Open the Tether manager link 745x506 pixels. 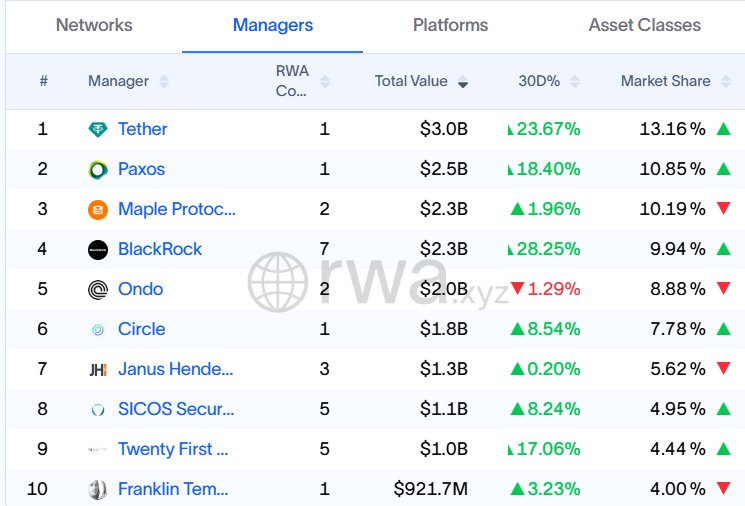(142, 129)
